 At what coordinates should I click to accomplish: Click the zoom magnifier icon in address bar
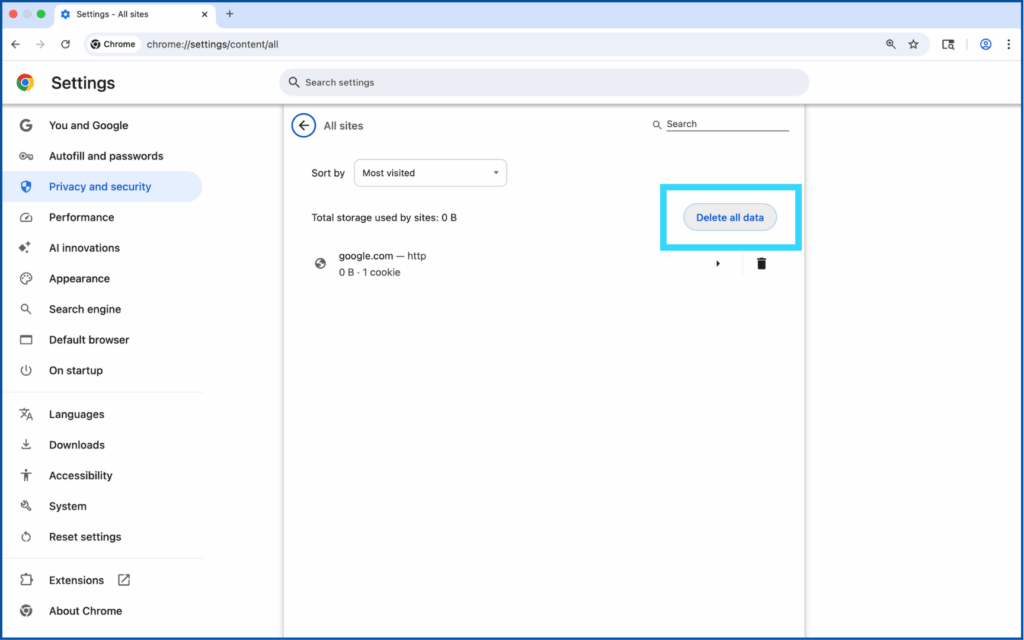click(x=890, y=44)
